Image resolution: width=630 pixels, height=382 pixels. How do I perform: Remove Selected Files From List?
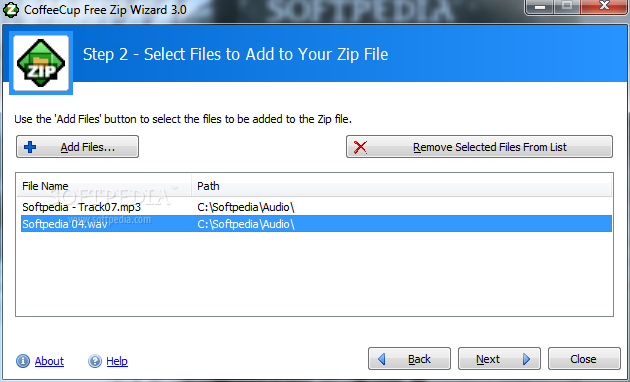[x=479, y=147]
